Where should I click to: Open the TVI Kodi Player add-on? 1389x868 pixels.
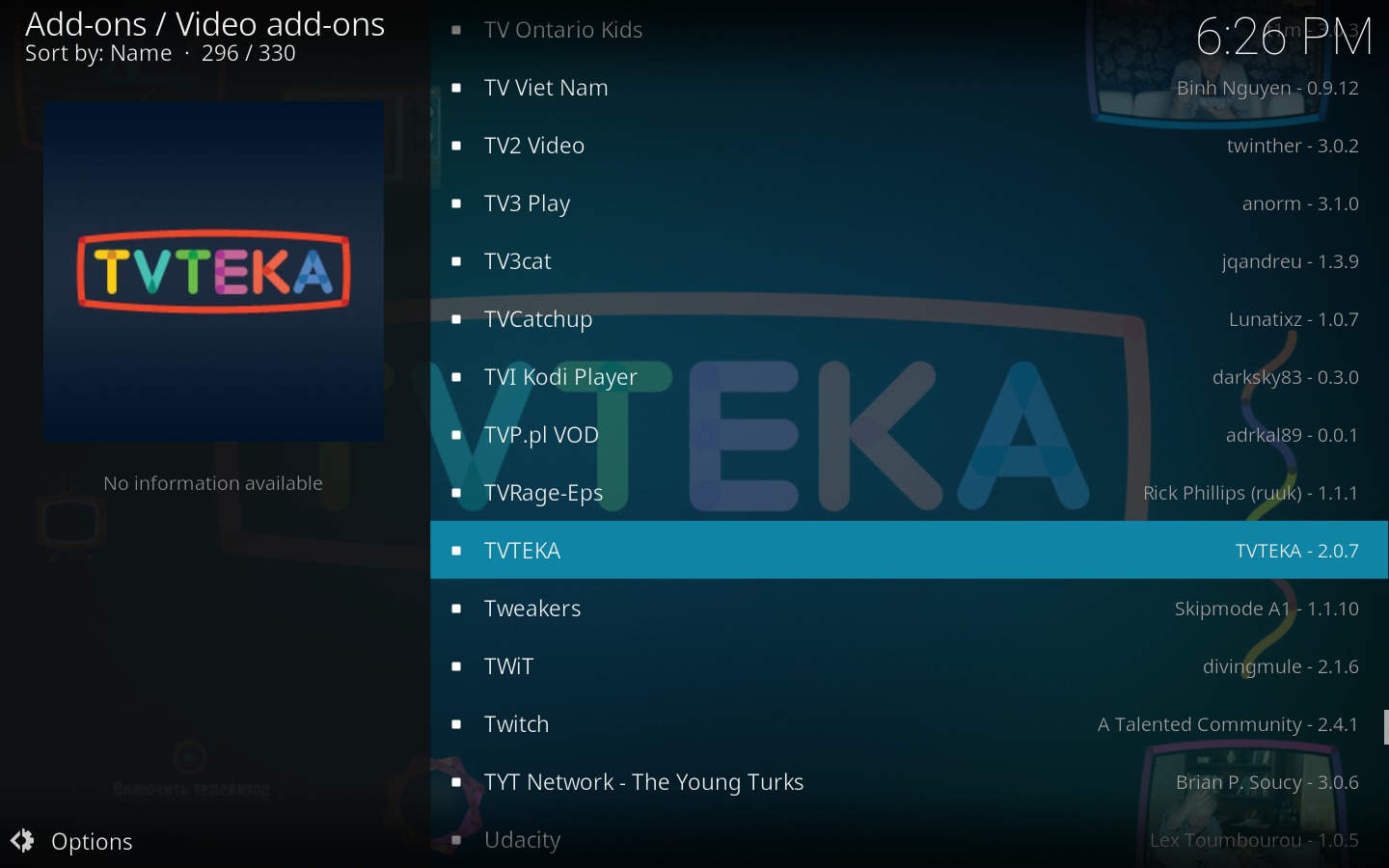pos(909,377)
